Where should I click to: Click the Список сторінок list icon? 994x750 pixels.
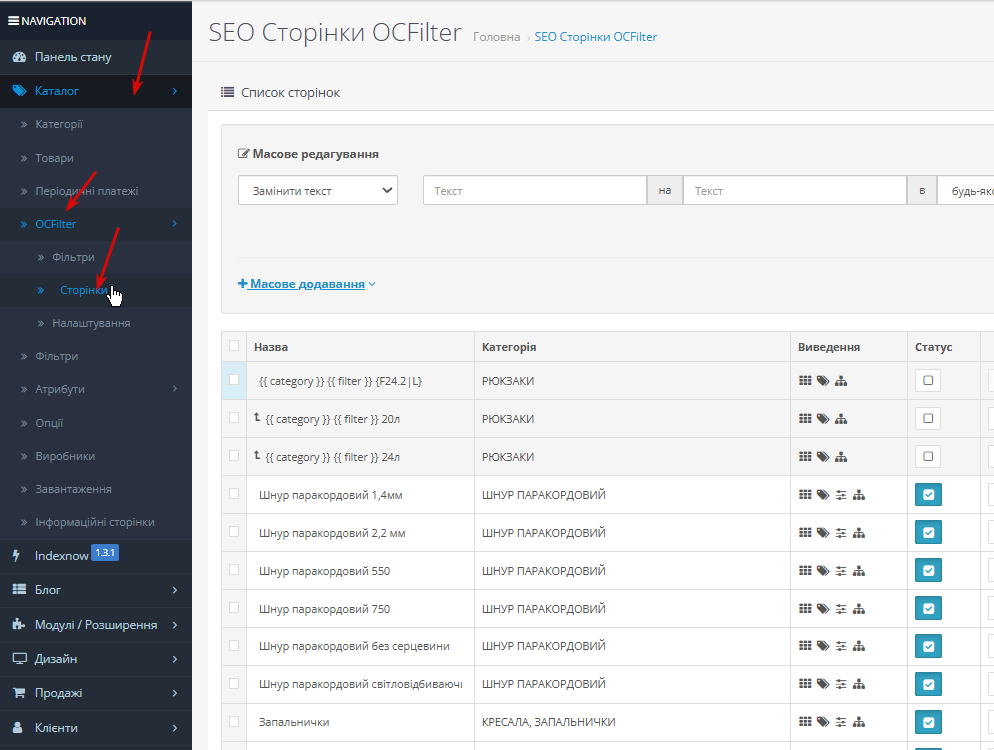tap(227, 93)
